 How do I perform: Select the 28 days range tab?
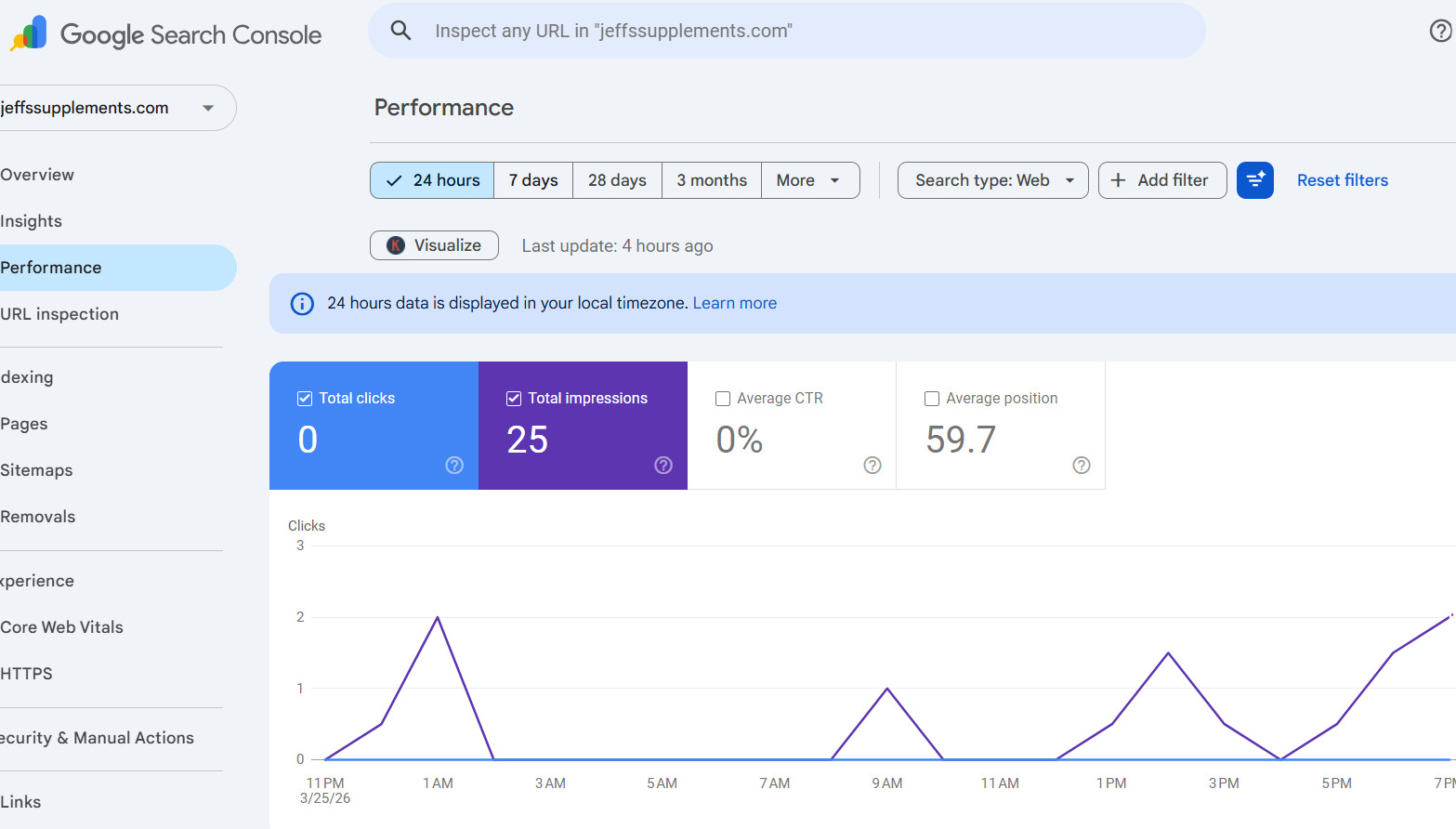[x=617, y=180]
